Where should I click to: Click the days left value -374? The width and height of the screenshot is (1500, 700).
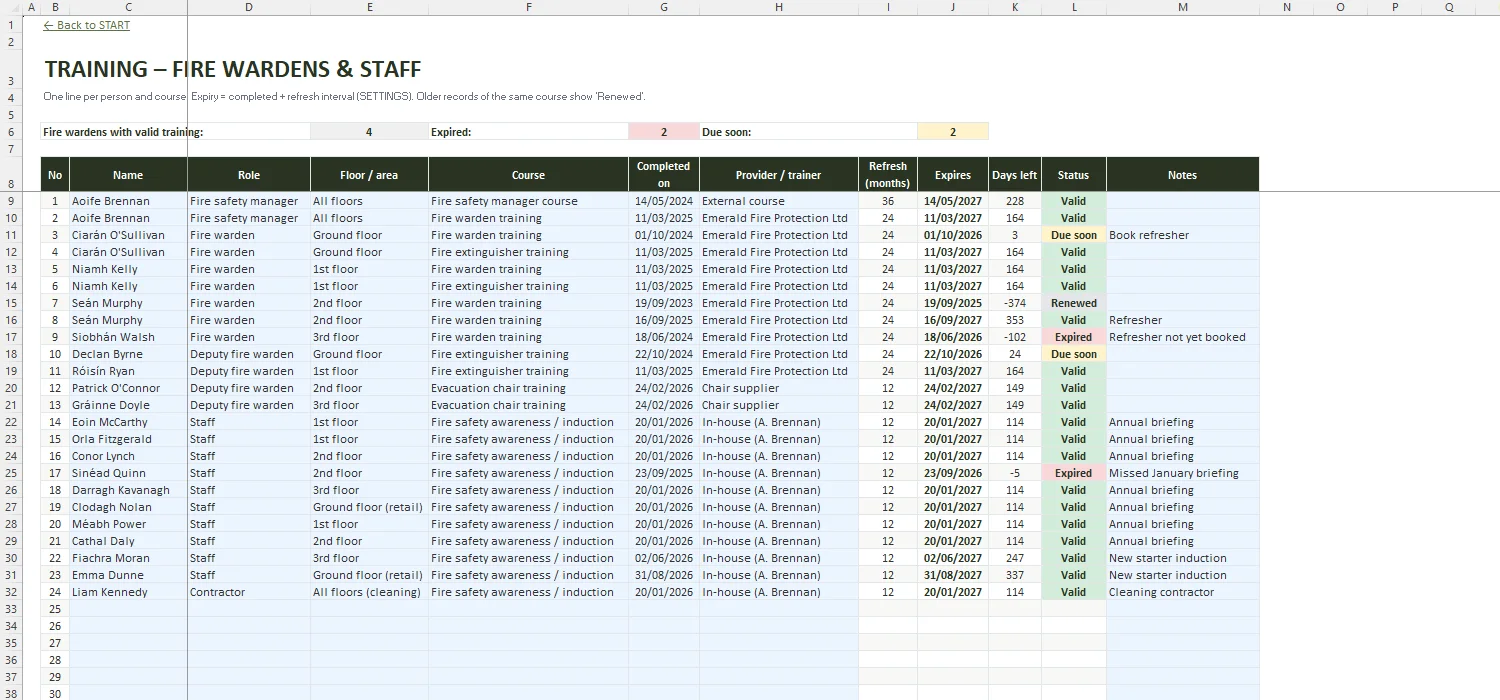pyautogui.click(x=1015, y=303)
